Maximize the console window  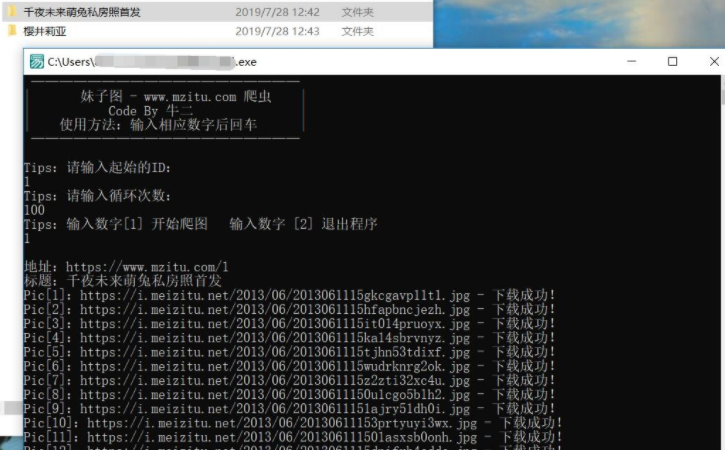(672, 62)
